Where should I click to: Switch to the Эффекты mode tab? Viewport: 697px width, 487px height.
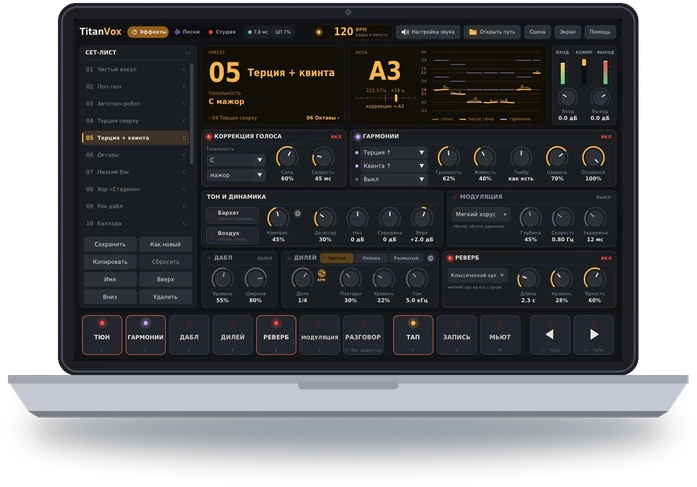click(148, 32)
